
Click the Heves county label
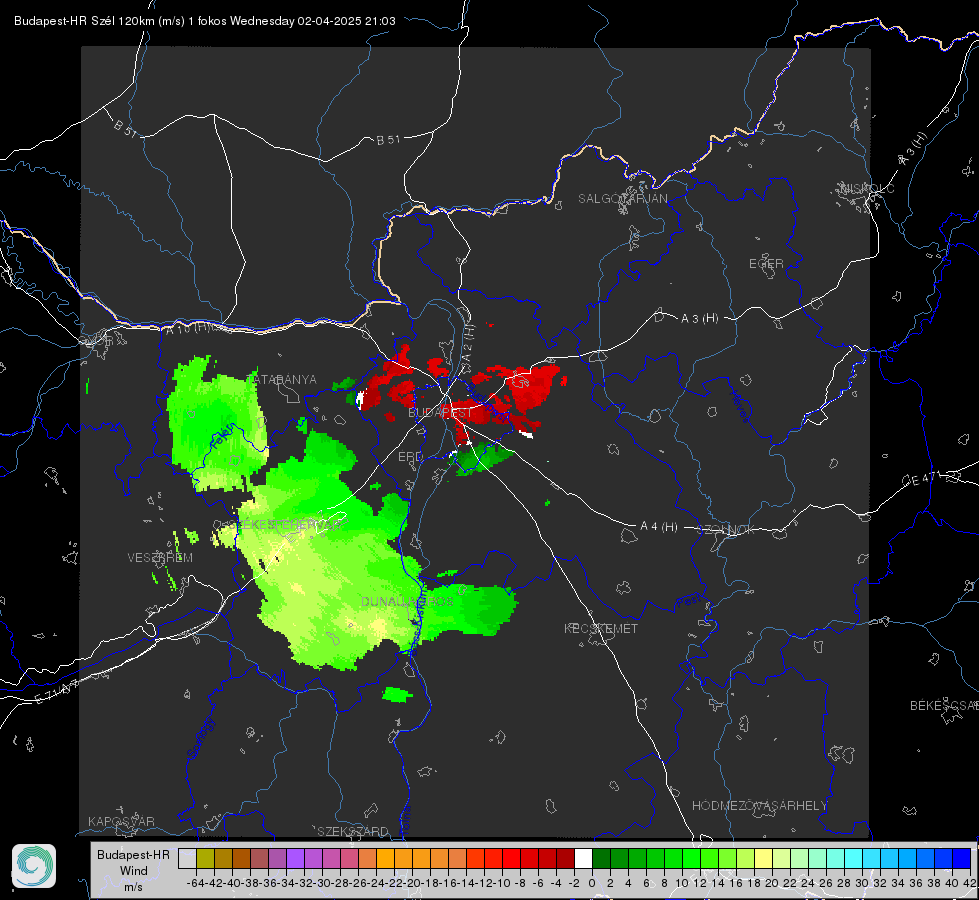pos(740,406)
